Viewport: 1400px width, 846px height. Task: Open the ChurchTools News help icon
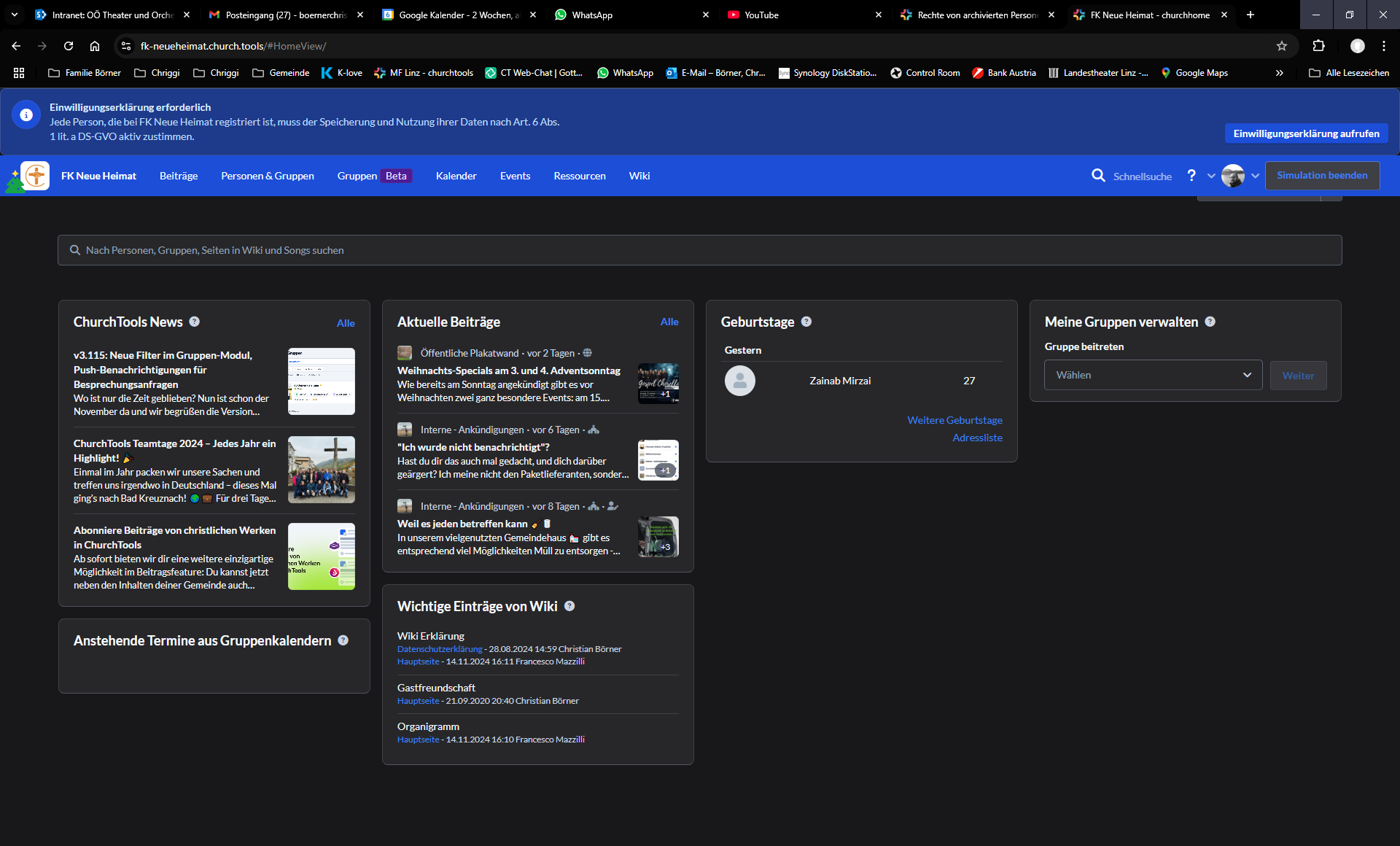coord(195,322)
